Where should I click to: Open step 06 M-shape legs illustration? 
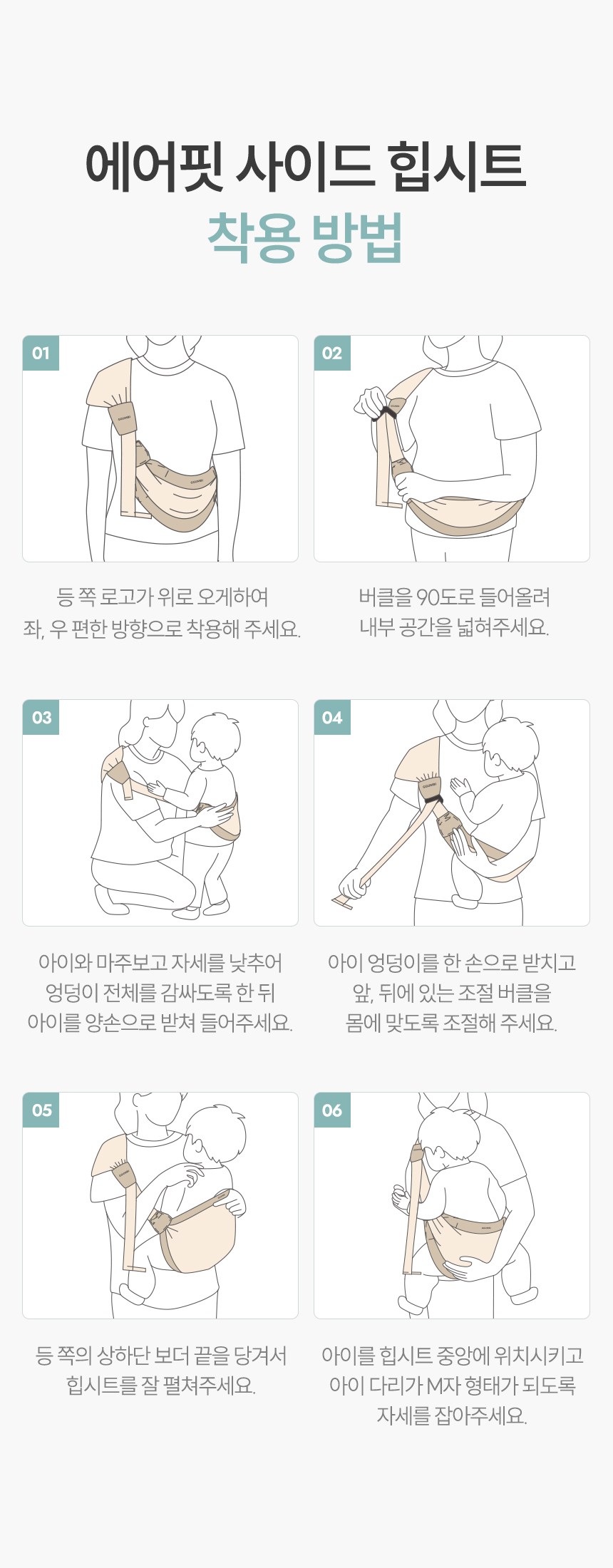point(452,1205)
